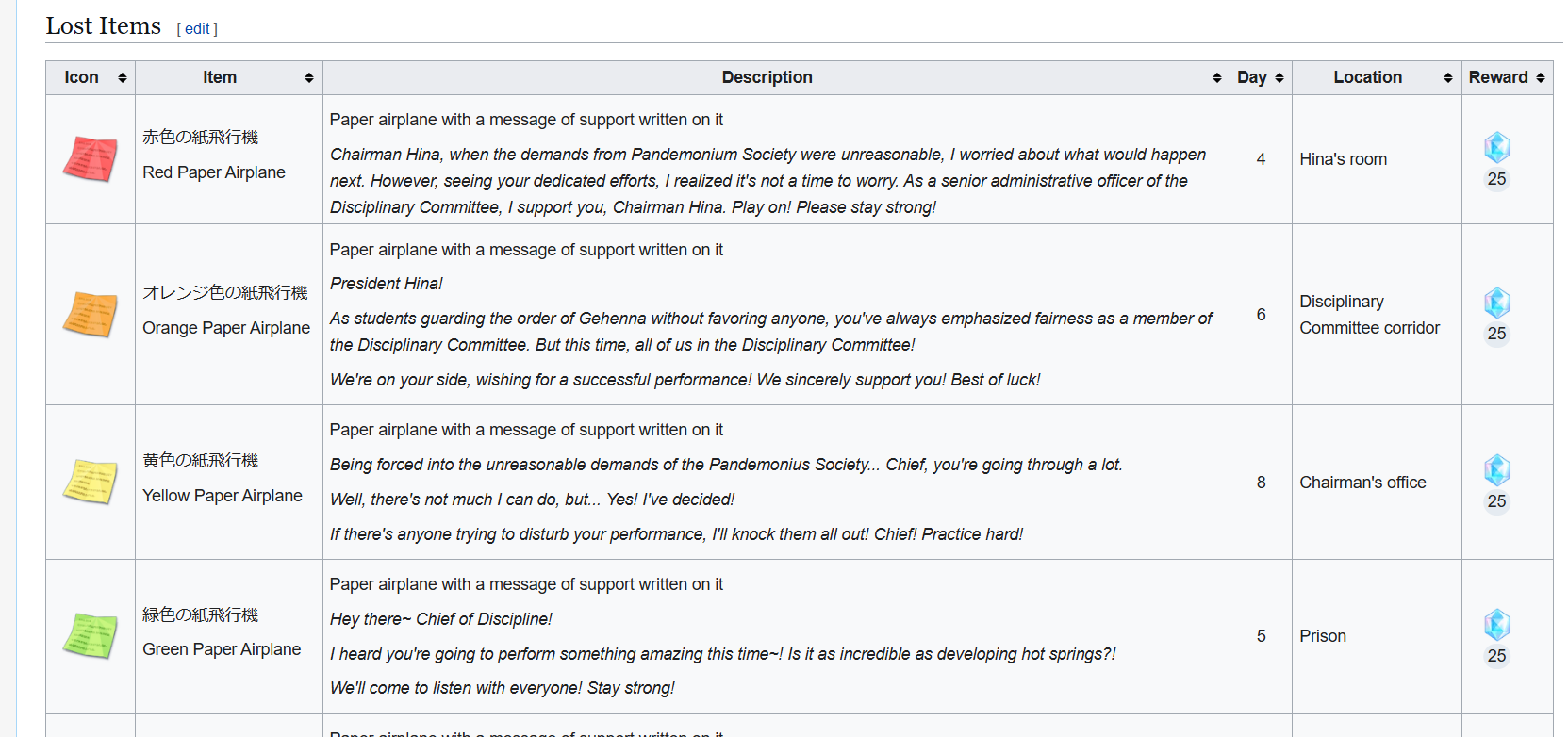Viewport: 1568px width, 737px height.
Task: Sort table by Location column header
Action: tap(1377, 78)
